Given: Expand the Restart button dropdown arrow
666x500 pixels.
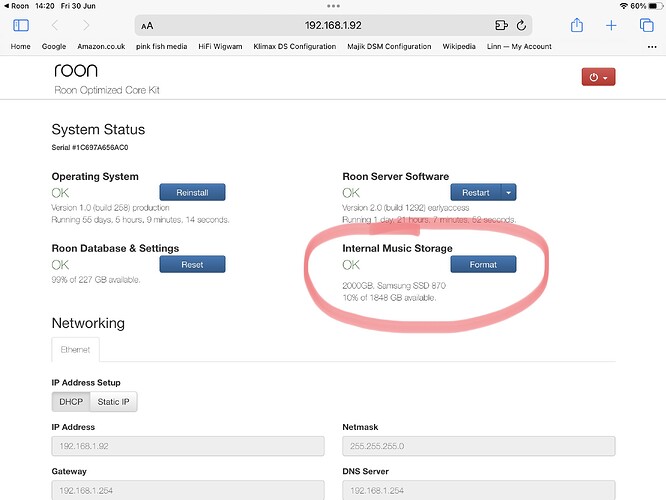Looking at the screenshot, I should point(508,192).
